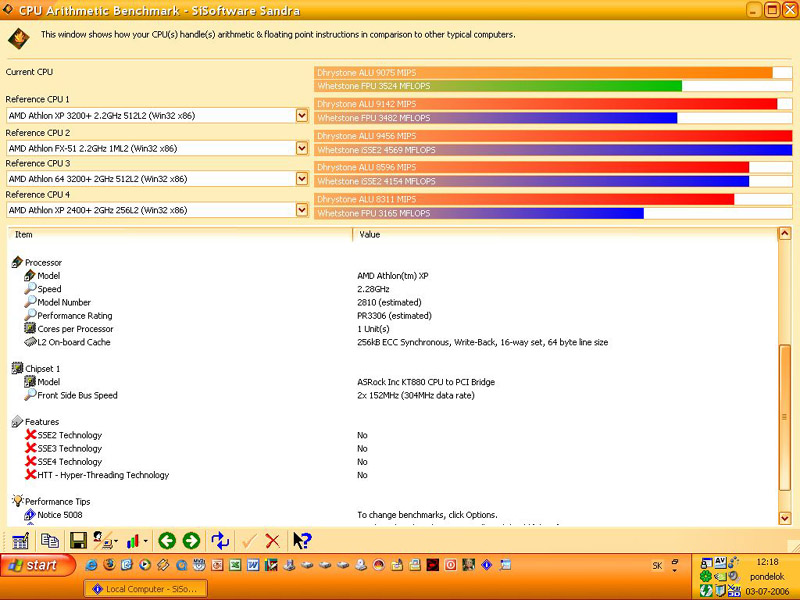Click the Sandra flame icon beside description
This screenshot has width=800, height=600.
pyautogui.click(x=19, y=38)
